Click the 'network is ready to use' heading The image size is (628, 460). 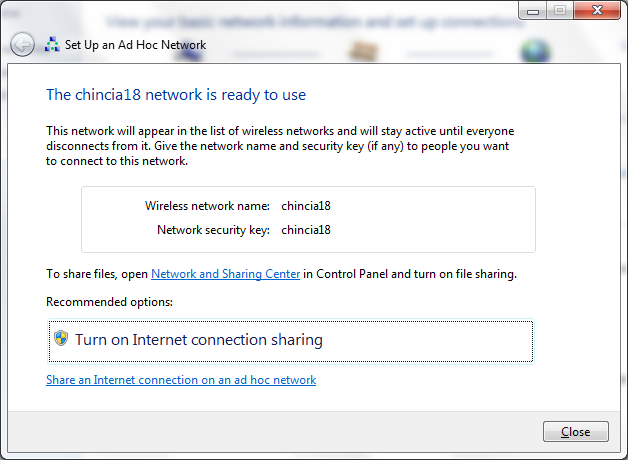[176, 95]
